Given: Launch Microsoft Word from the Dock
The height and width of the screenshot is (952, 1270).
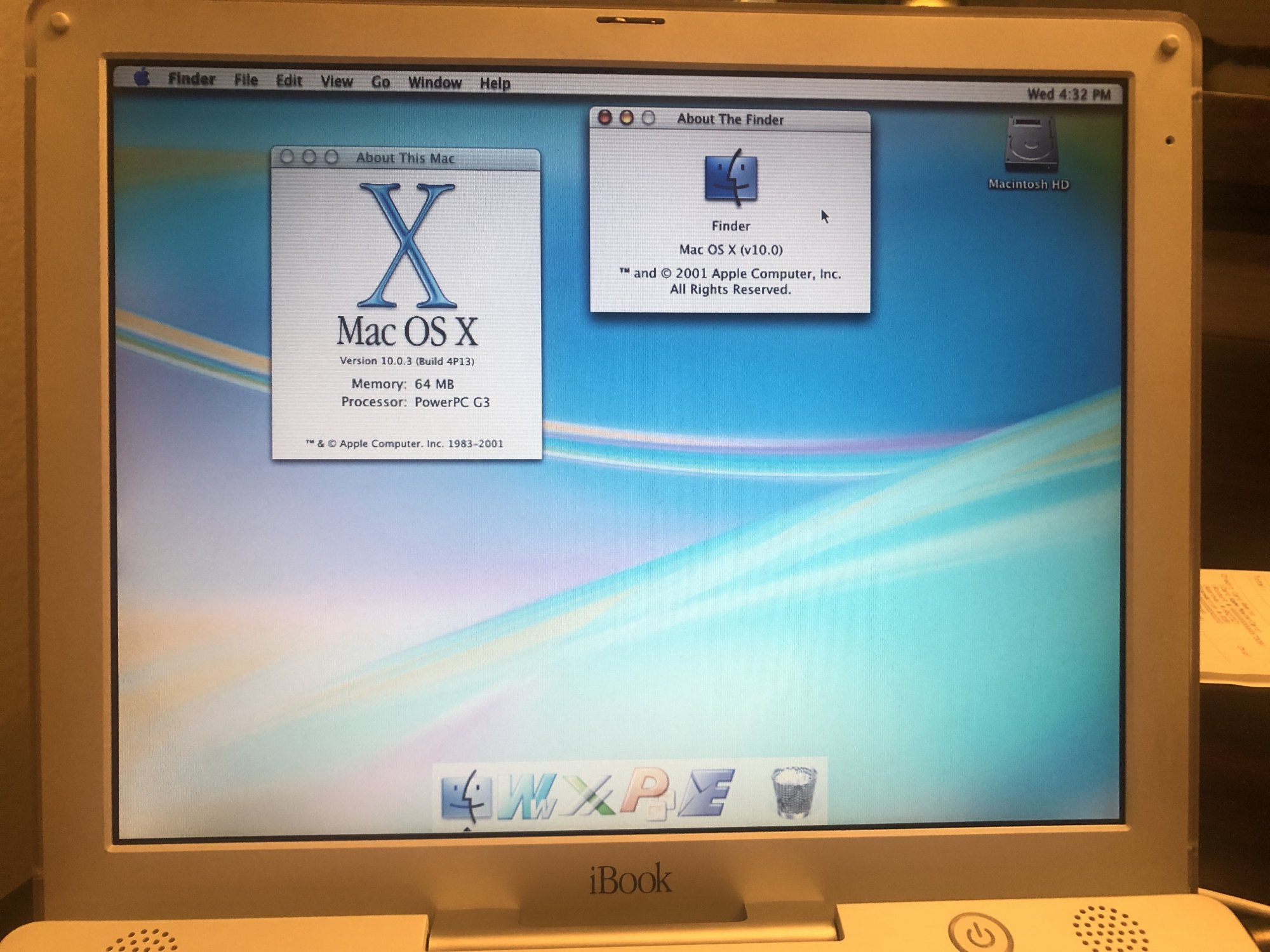Looking at the screenshot, I should click(527, 796).
